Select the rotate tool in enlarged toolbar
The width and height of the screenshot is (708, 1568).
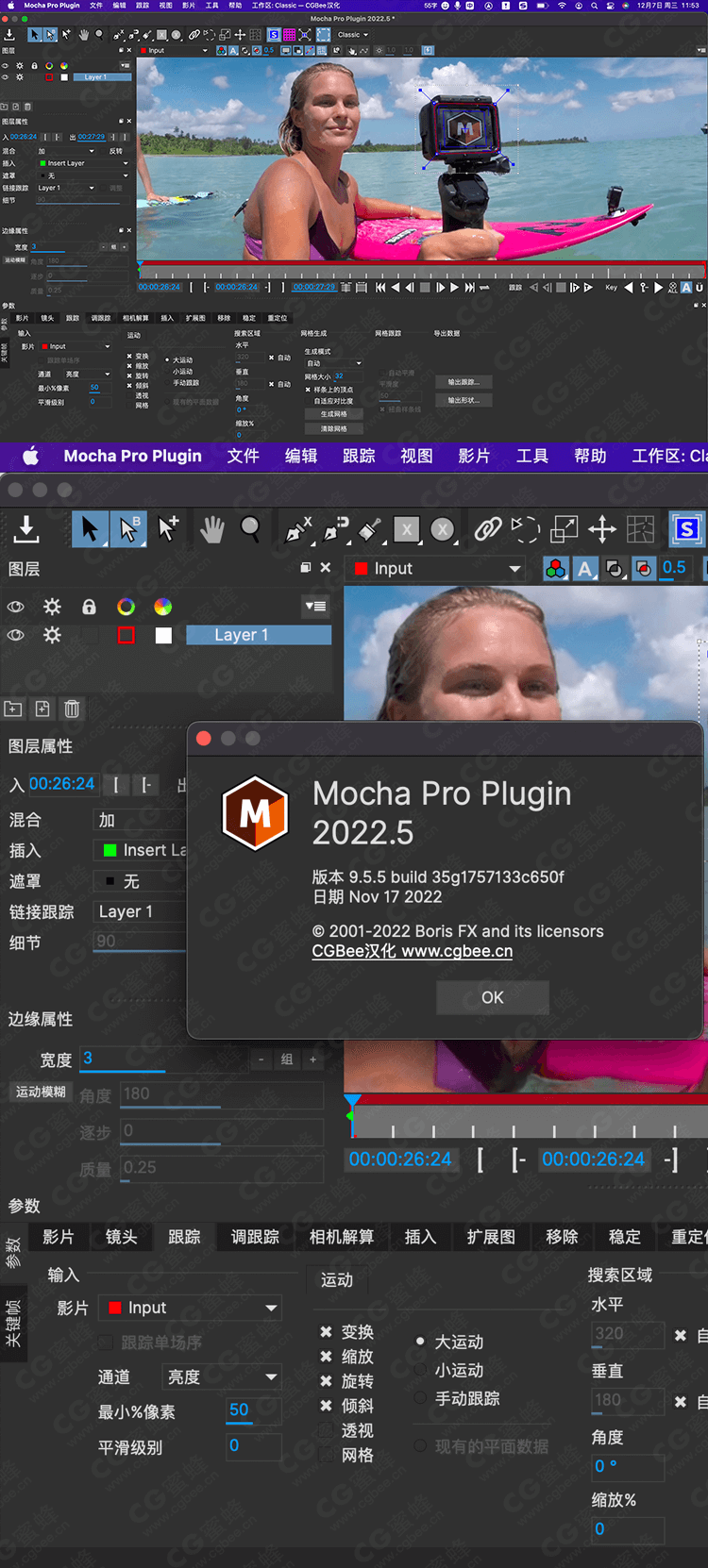click(526, 529)
